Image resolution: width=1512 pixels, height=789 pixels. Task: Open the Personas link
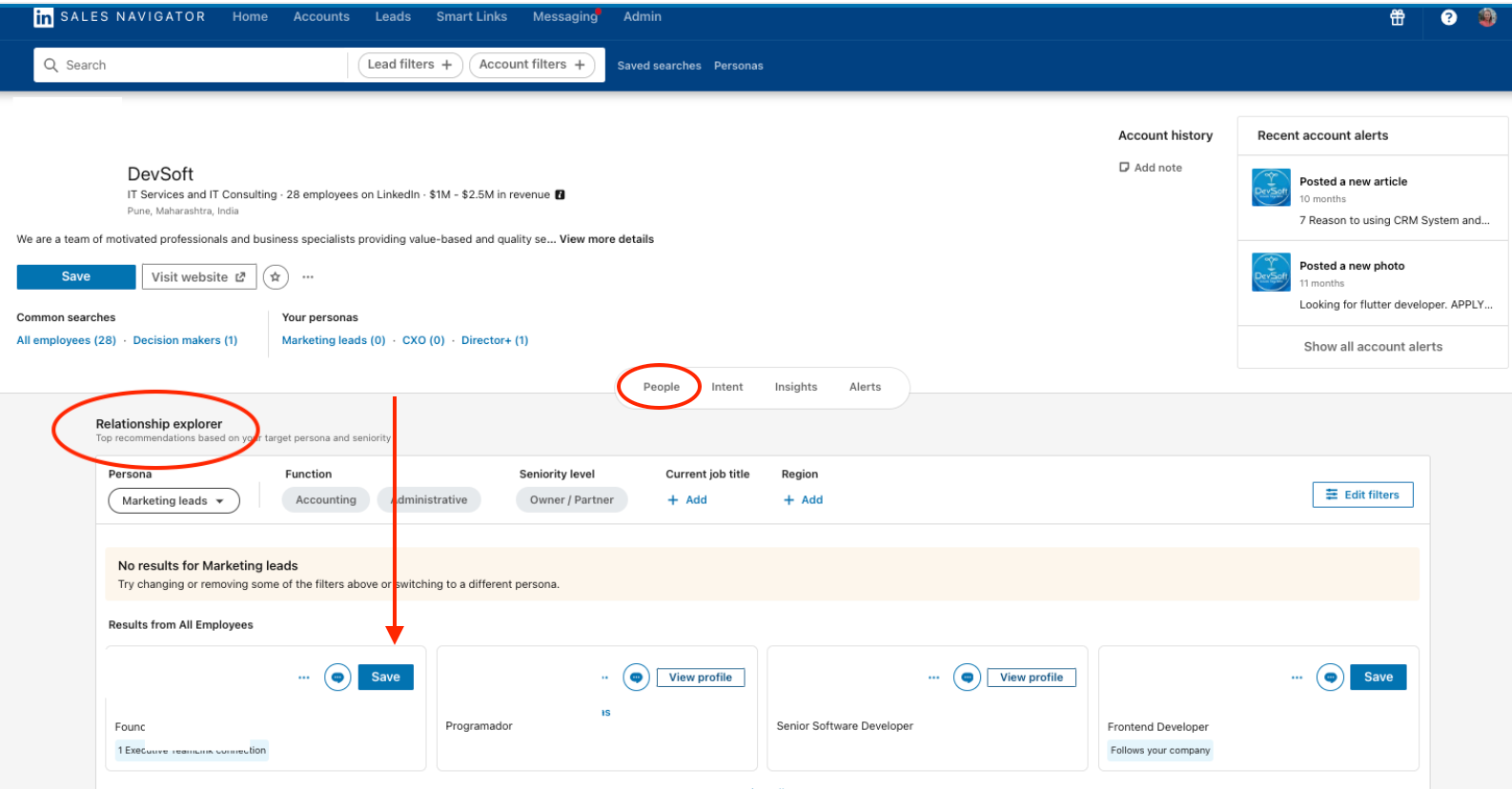pyautogui.click(x=739, y=66)
